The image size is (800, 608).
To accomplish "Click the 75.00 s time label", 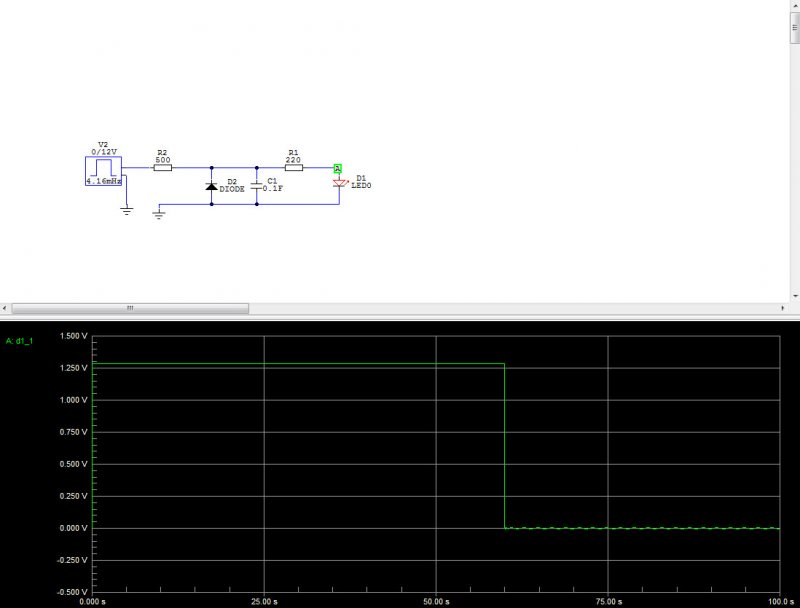I will coord(608,602).
